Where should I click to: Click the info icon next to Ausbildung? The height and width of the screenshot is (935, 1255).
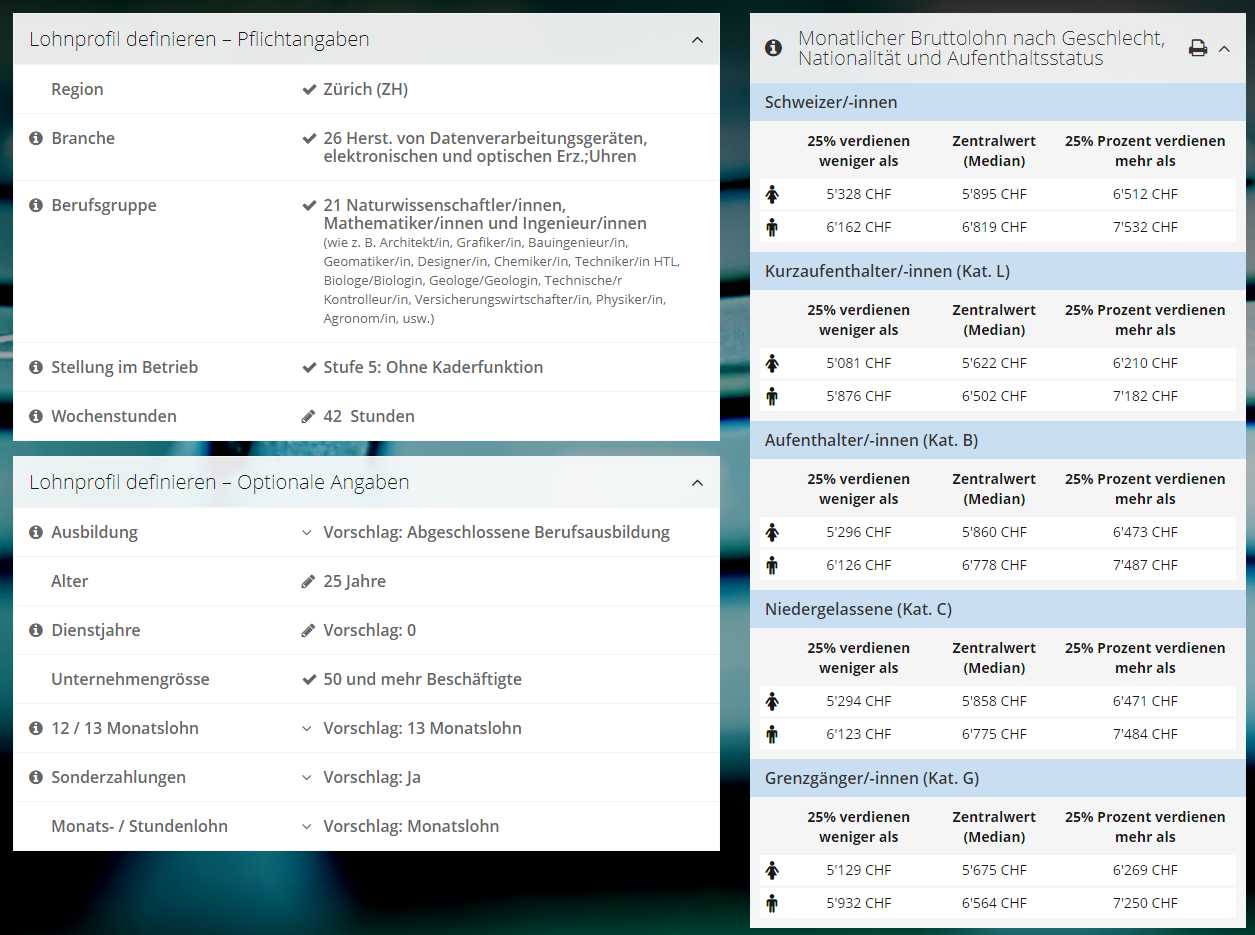36,532
